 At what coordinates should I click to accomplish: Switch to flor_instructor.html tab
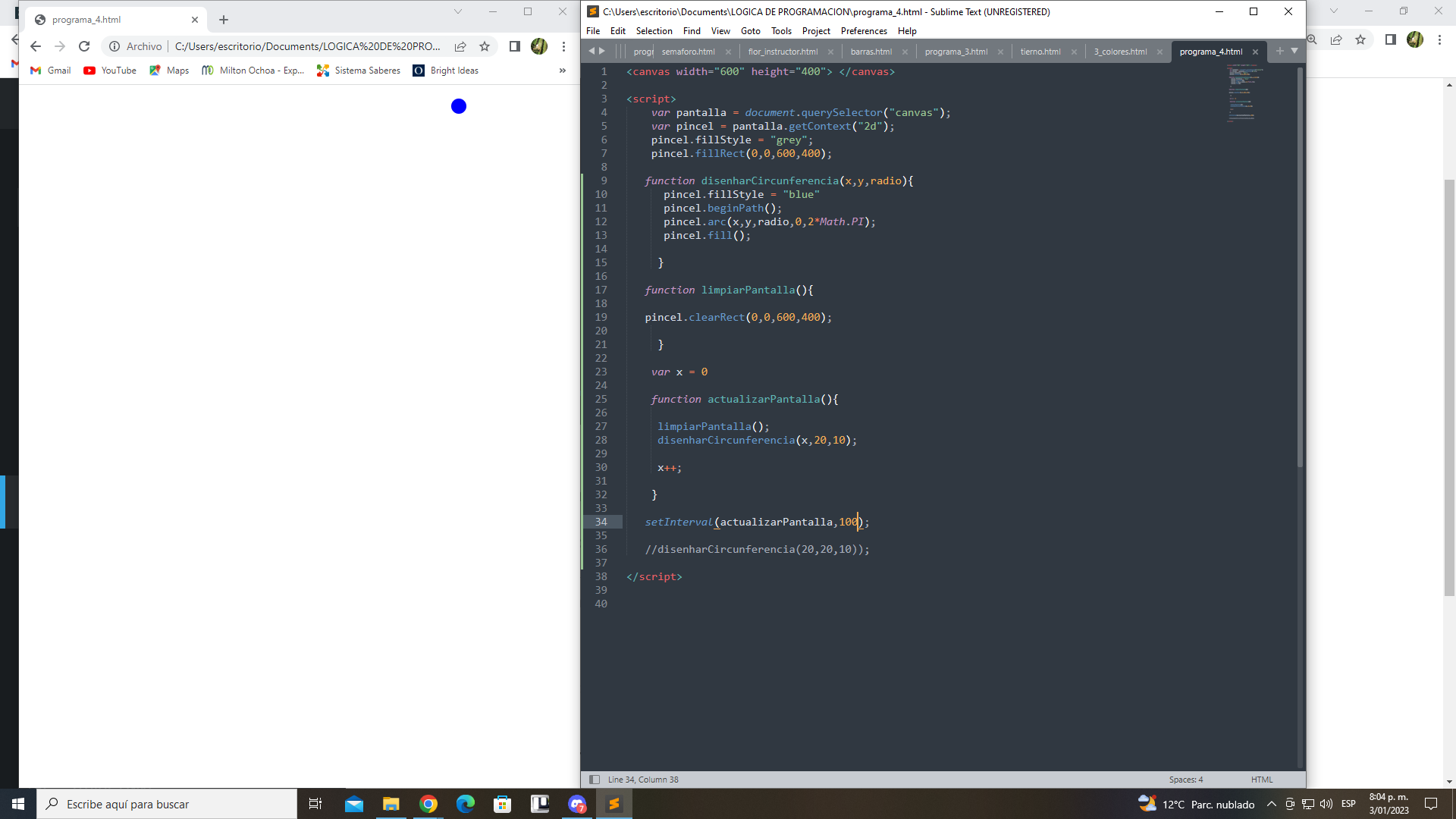[x=783, y=52]
